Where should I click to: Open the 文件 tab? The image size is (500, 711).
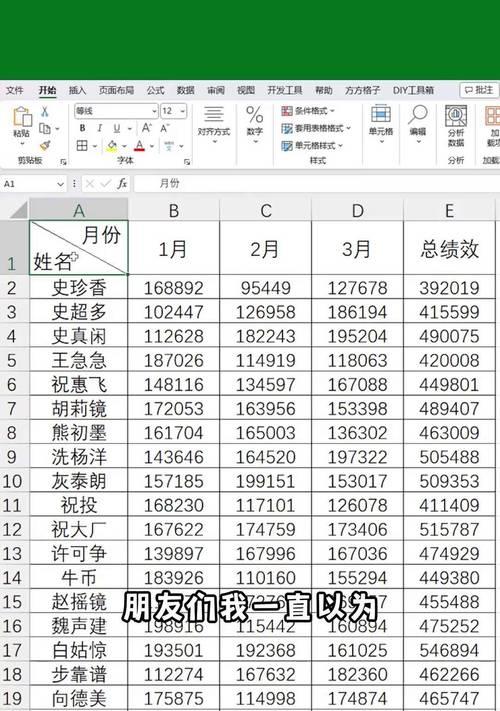(x=15, y=90)
